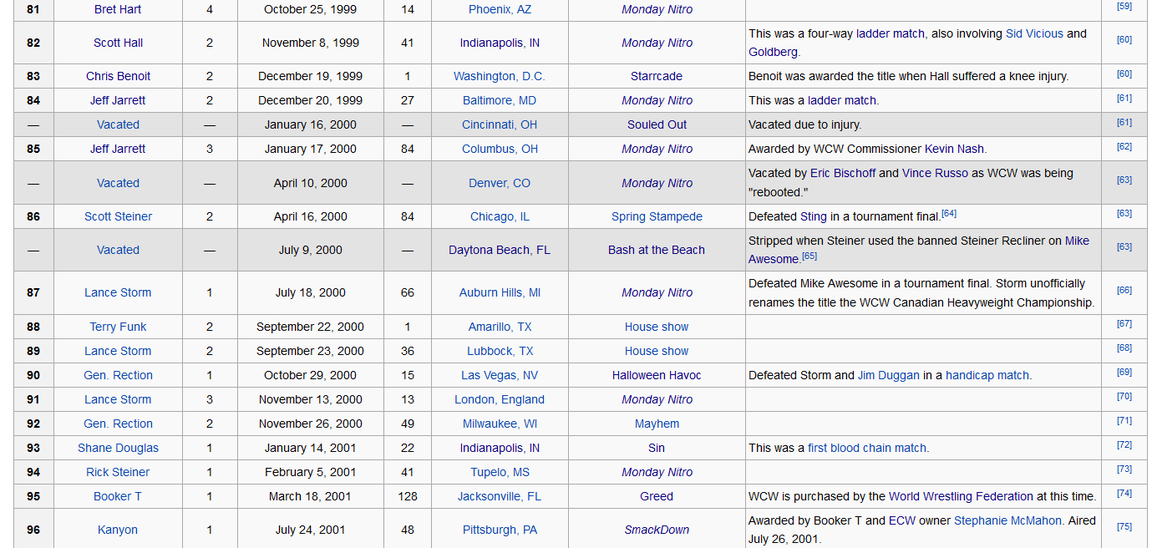Screen dimensions: 1152x548
Task: Open the Starrcade event link
Action: [x=657, y=76]
